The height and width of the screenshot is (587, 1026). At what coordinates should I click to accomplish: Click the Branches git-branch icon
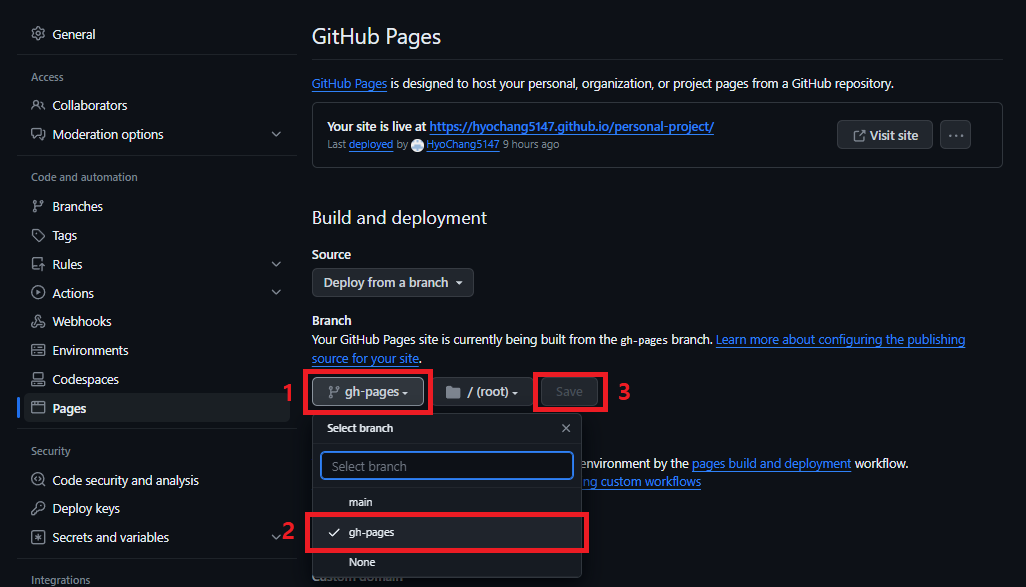38,206
